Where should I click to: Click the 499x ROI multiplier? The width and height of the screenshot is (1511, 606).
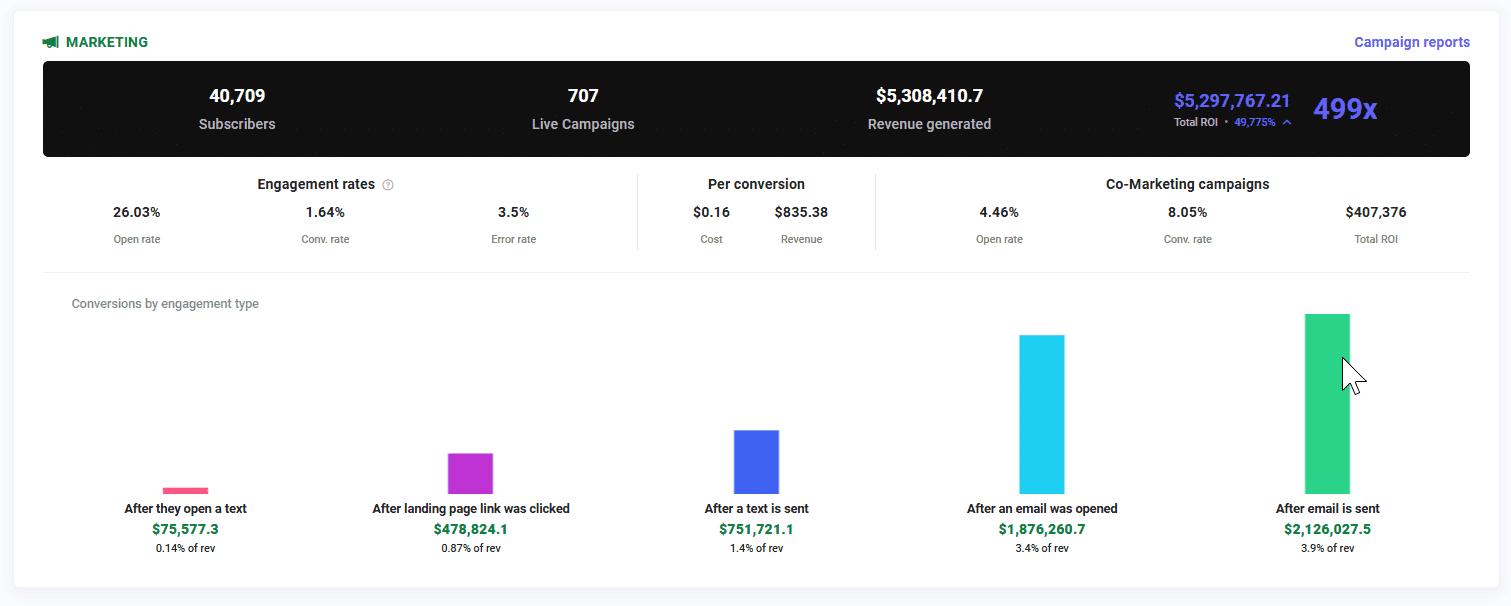1345,109
